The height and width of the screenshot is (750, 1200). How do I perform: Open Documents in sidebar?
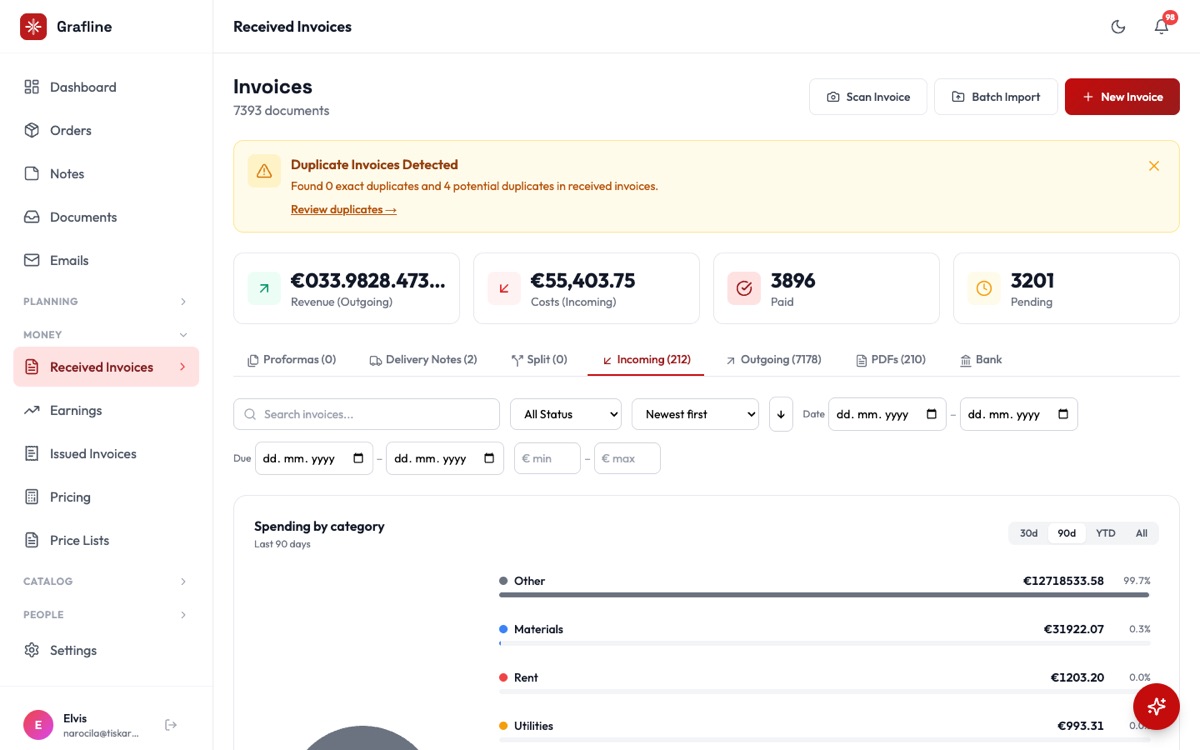pos(106,217)
